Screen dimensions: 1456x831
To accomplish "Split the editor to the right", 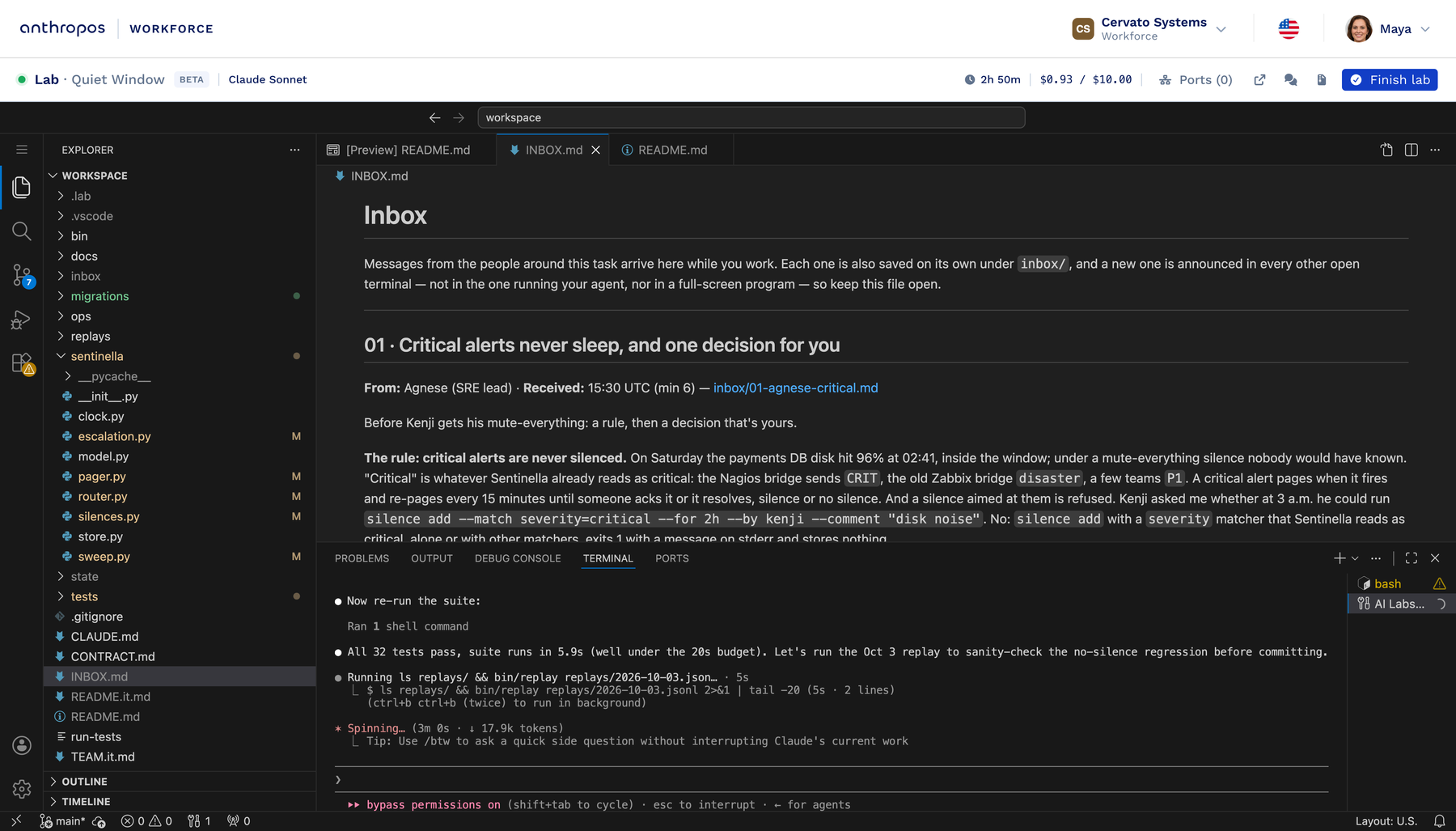I will [1411, 150].
